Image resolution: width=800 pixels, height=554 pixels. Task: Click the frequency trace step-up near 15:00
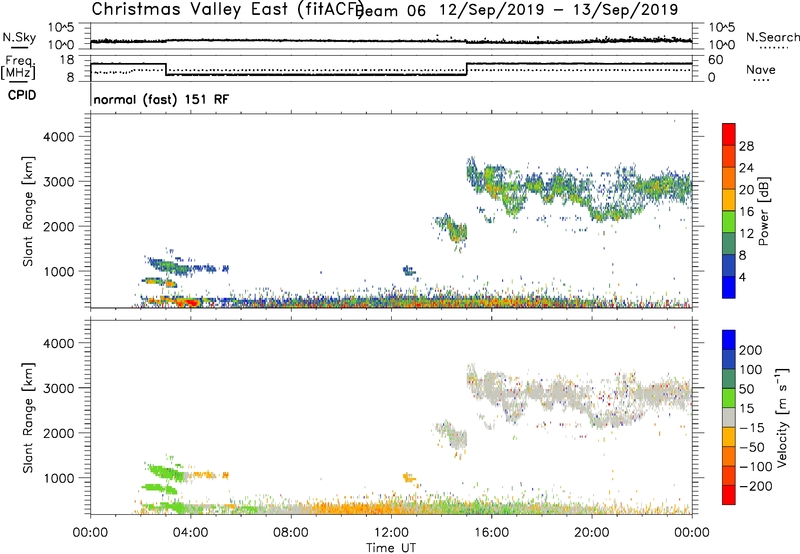(467, 69)
